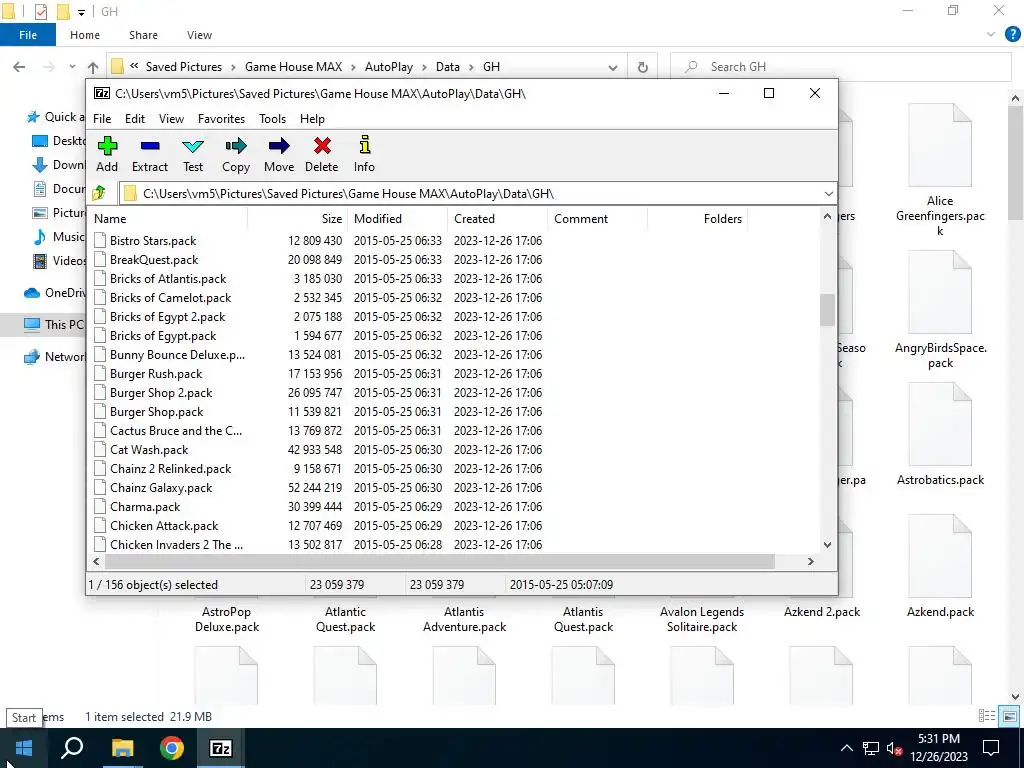Click in the Search GH field
Image resolution: width=1024 pixels, height=768 pixels.
point(840,67)
